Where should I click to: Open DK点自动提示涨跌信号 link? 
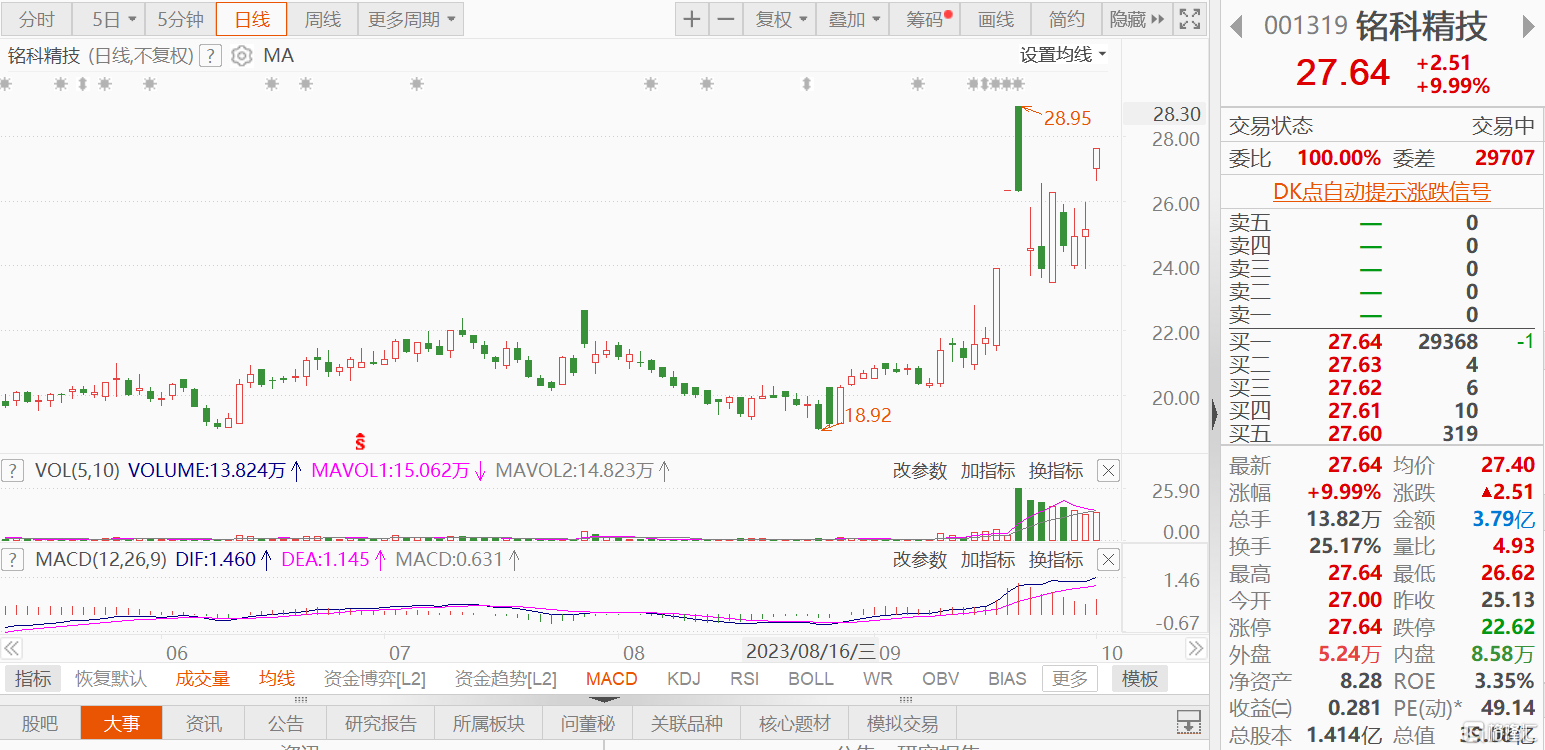pos(1381,191)
